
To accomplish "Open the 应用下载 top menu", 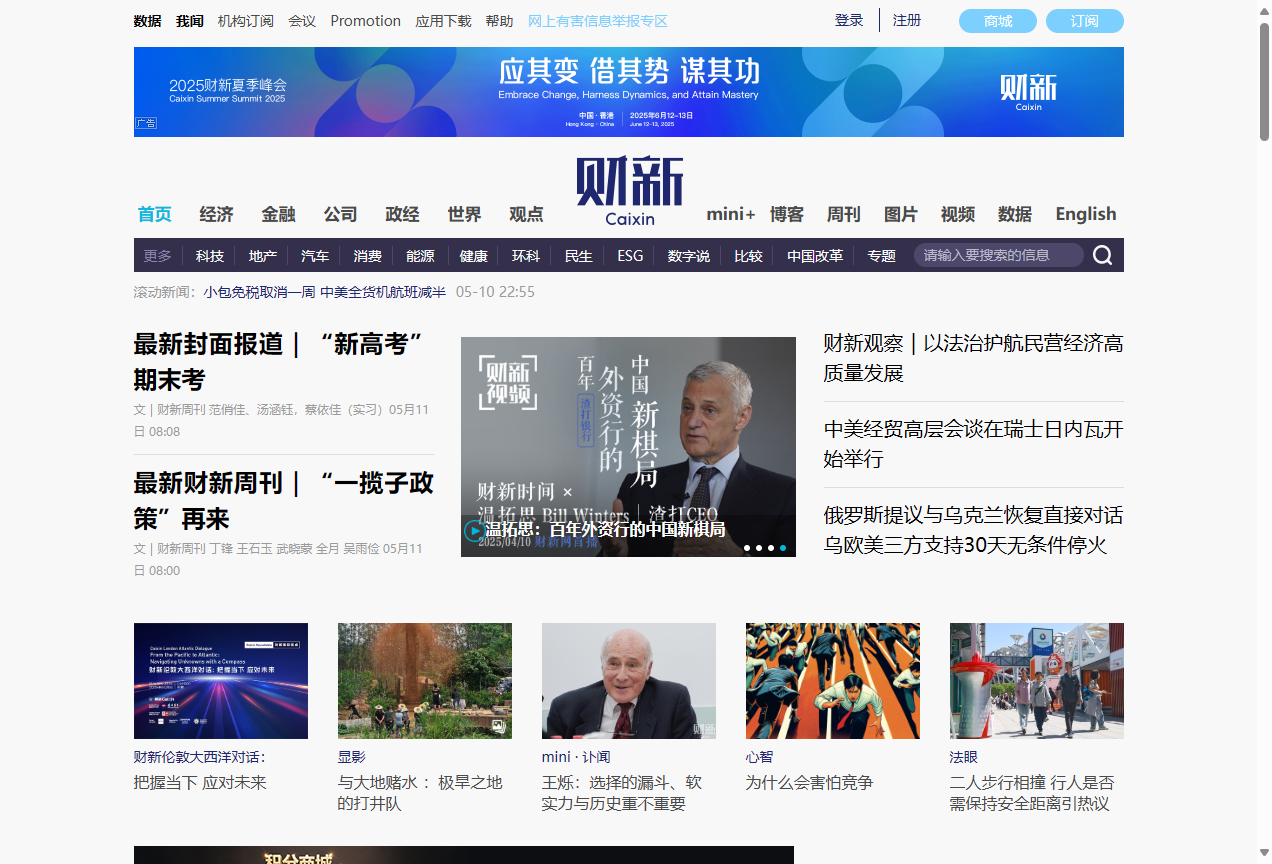I will (x=443, y=21).
